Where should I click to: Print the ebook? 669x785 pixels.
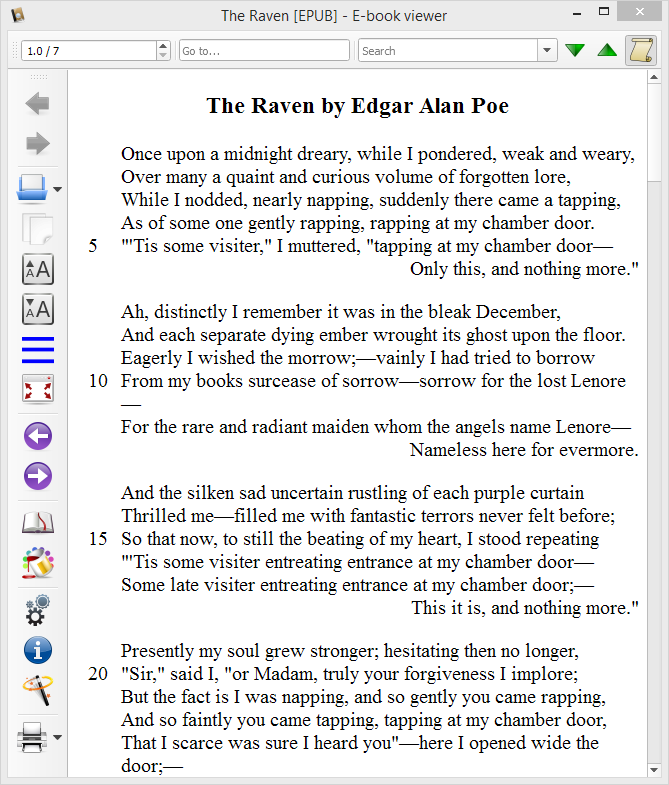32,737
